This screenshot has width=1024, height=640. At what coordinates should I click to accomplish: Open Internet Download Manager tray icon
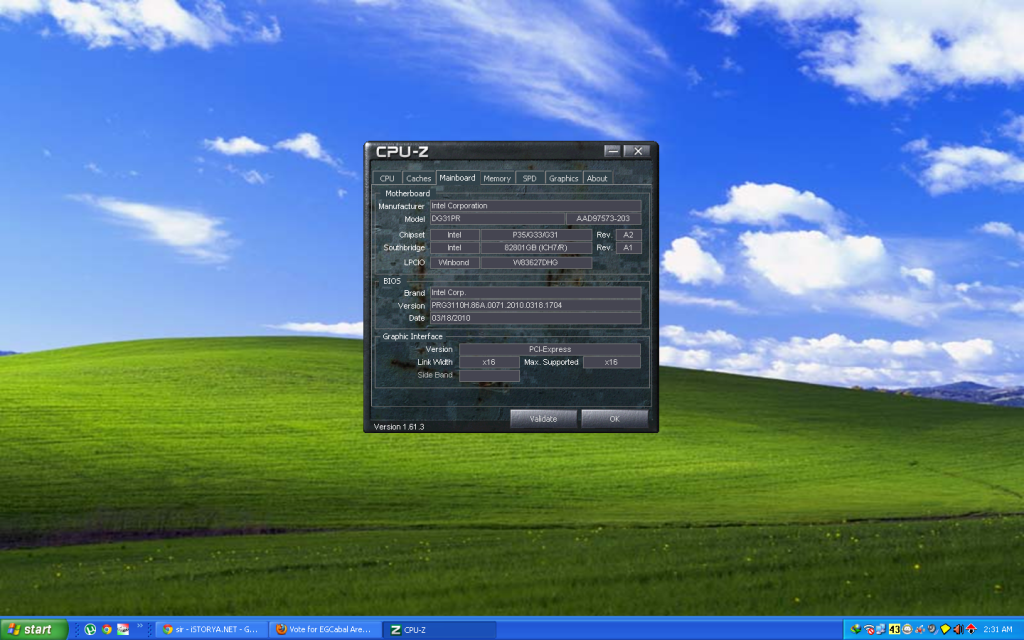coord(856,630)
